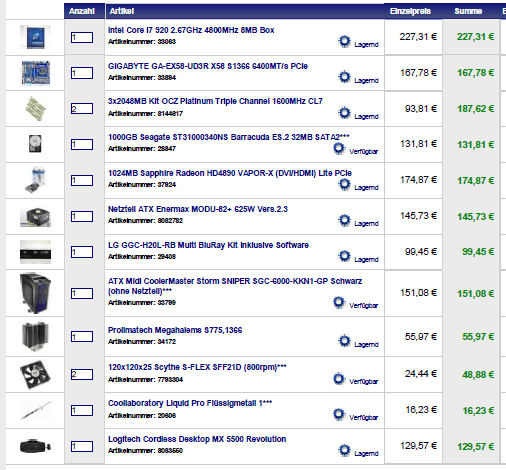Click quantity field for Scythe S-FLEX fan
This screenshot has height=470, width=506.
[x=82, y=374]
